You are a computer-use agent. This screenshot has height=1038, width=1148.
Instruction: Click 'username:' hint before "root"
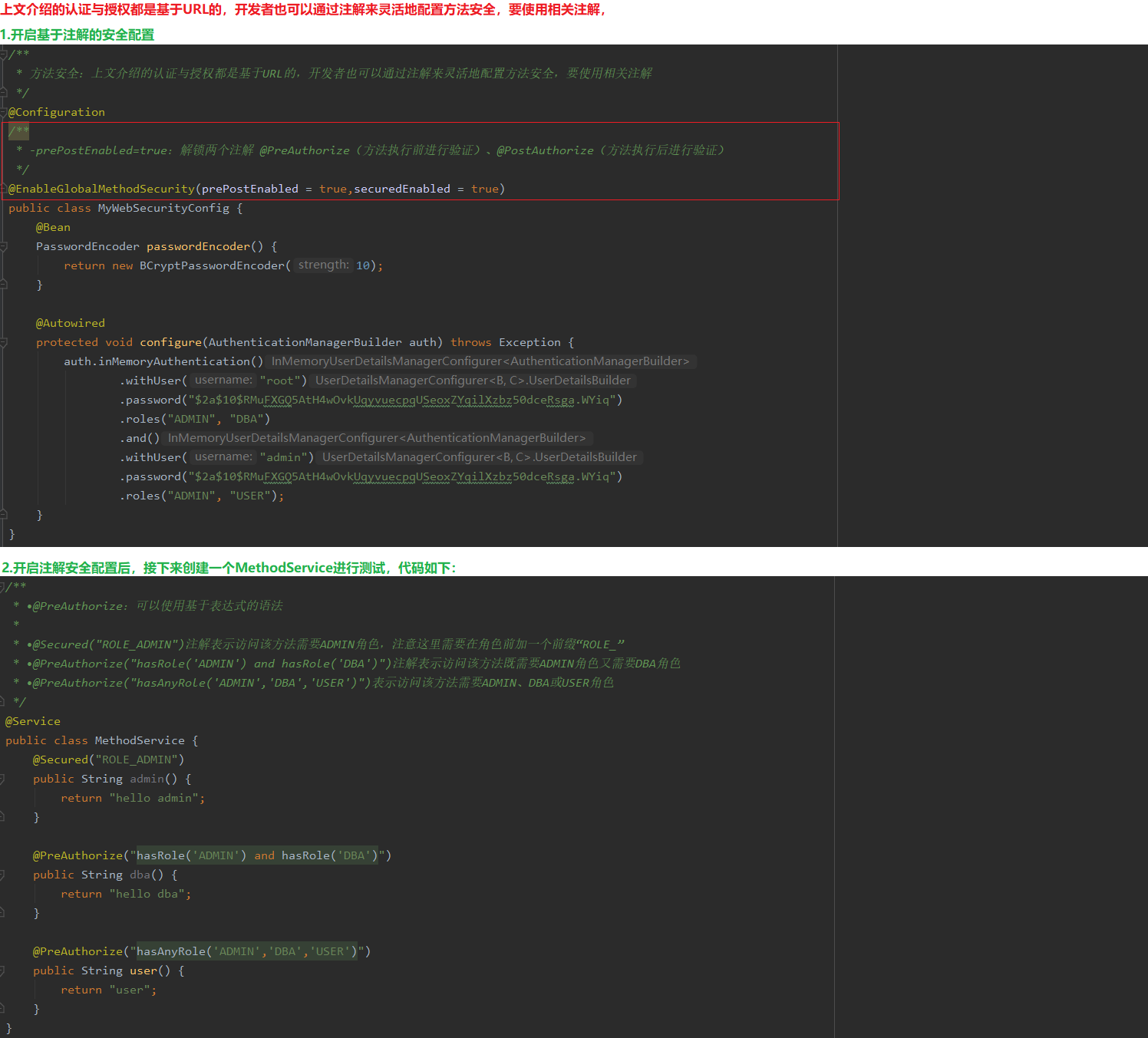coord(223,381)
